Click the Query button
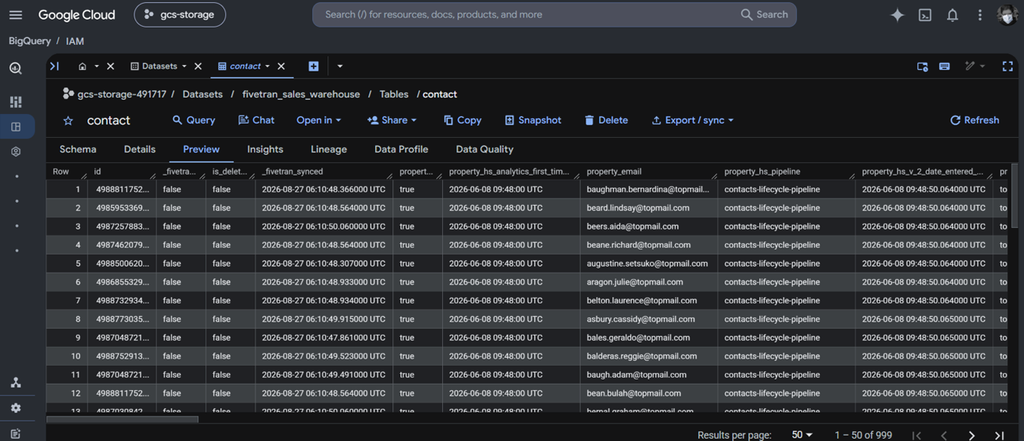Image resolution: width=1024 pixels, height=441 pixels. [x=193, y=120]
